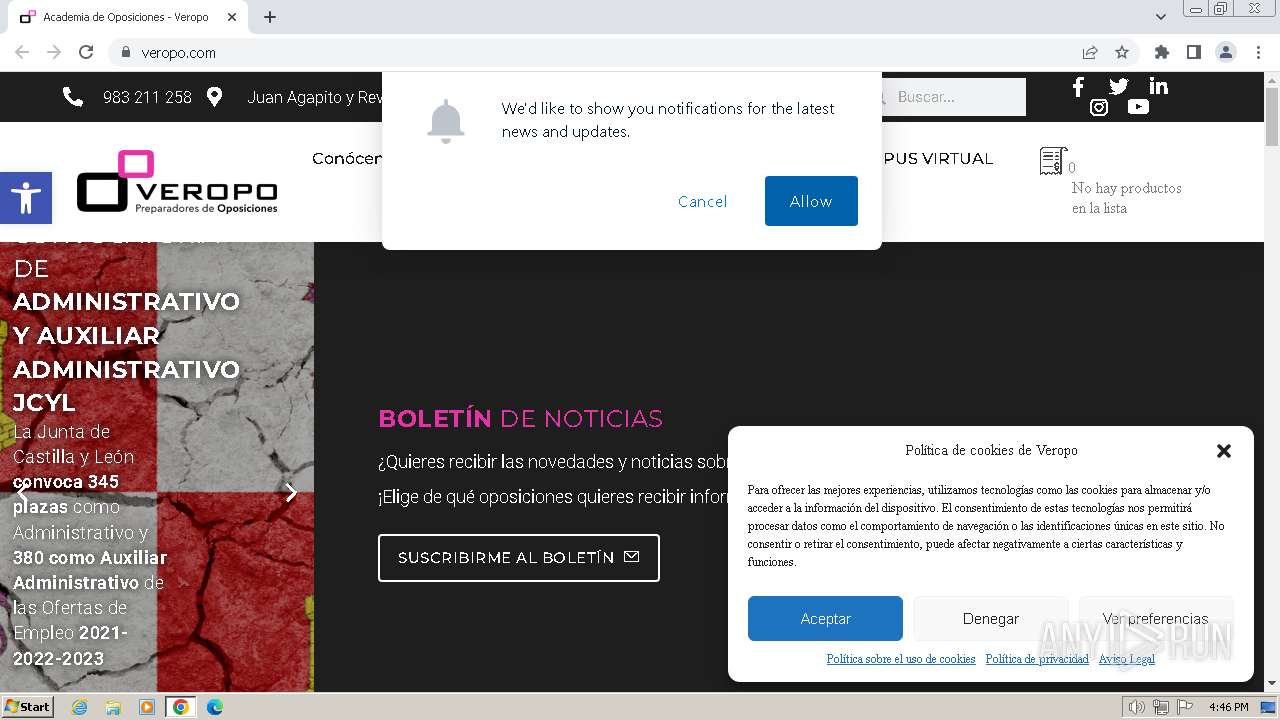Close the Academia de Oposiciones tab

point(232,17)
